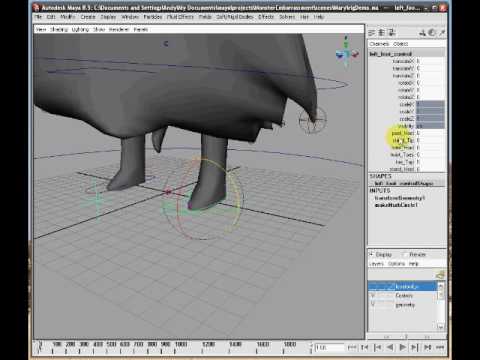The height and width of the screenshot is (360, 480).
Task: Click the current time input field
Action: [329, 348]
